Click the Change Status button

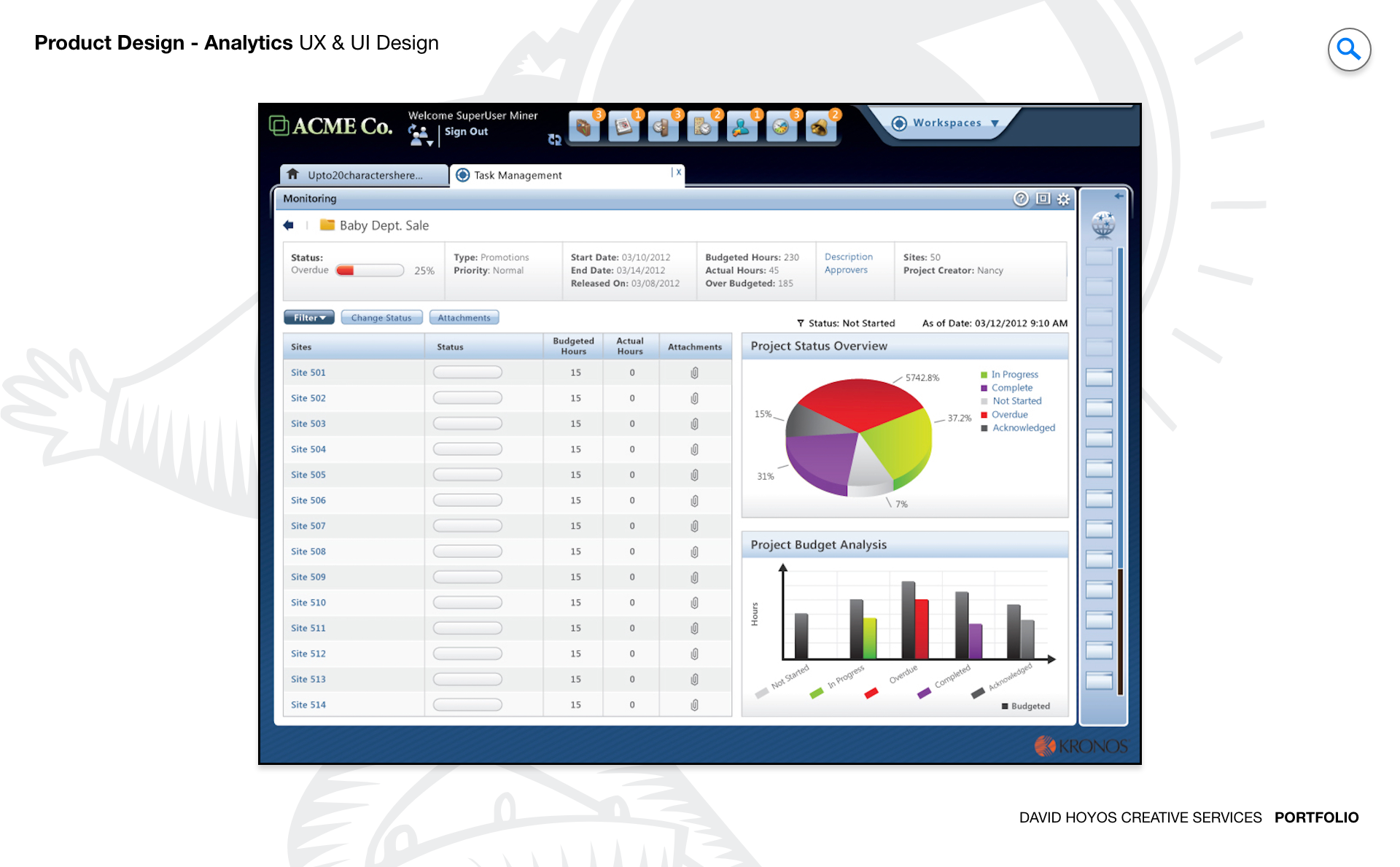(x=381, y=317)
